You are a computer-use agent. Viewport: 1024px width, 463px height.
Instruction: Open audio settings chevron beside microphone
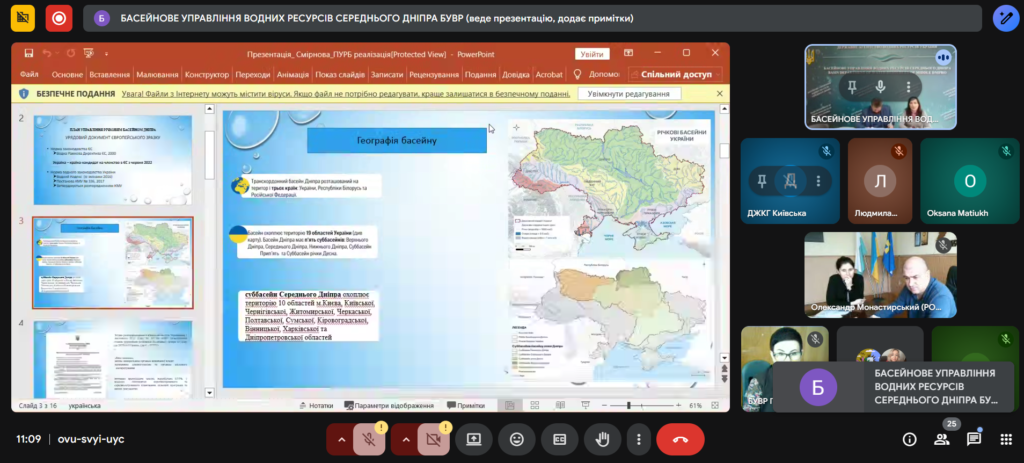pos(341,439)
